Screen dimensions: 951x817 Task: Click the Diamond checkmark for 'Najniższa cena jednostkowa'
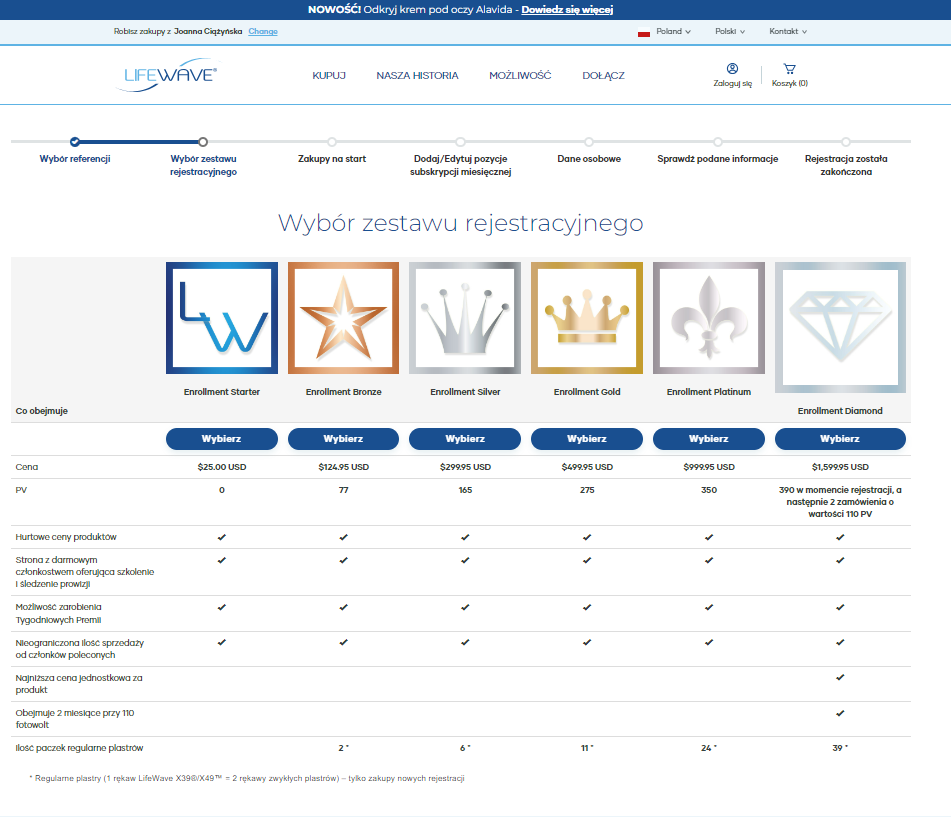[840, 677]
